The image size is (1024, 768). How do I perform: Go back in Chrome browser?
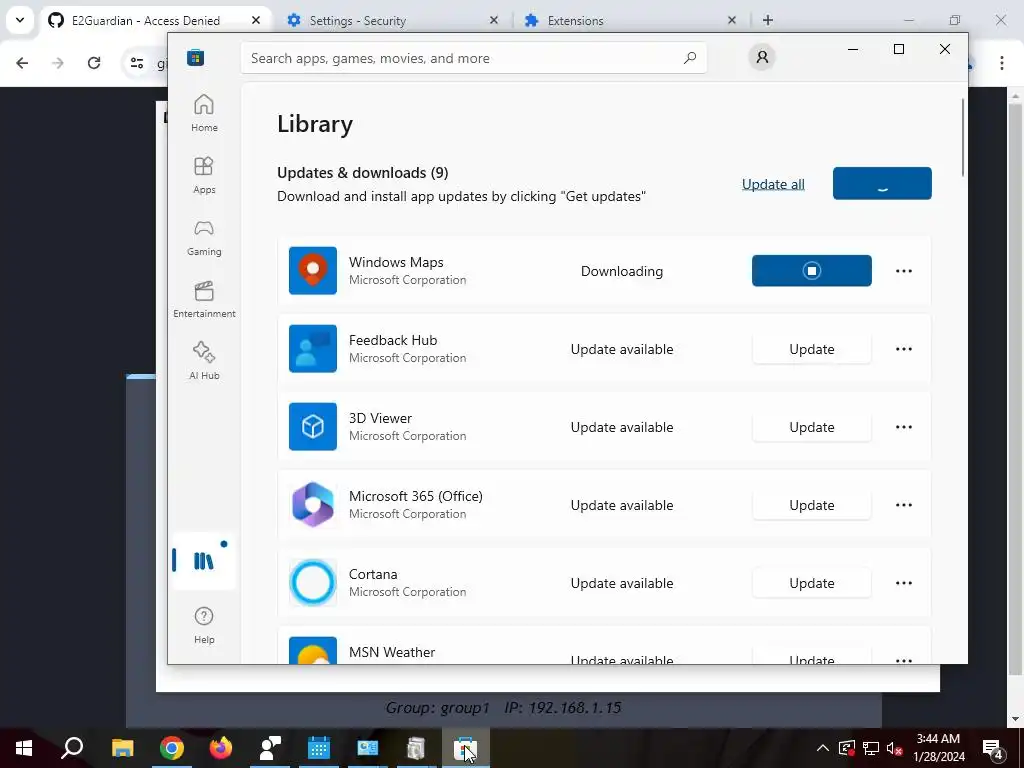(x=22, y=63)
